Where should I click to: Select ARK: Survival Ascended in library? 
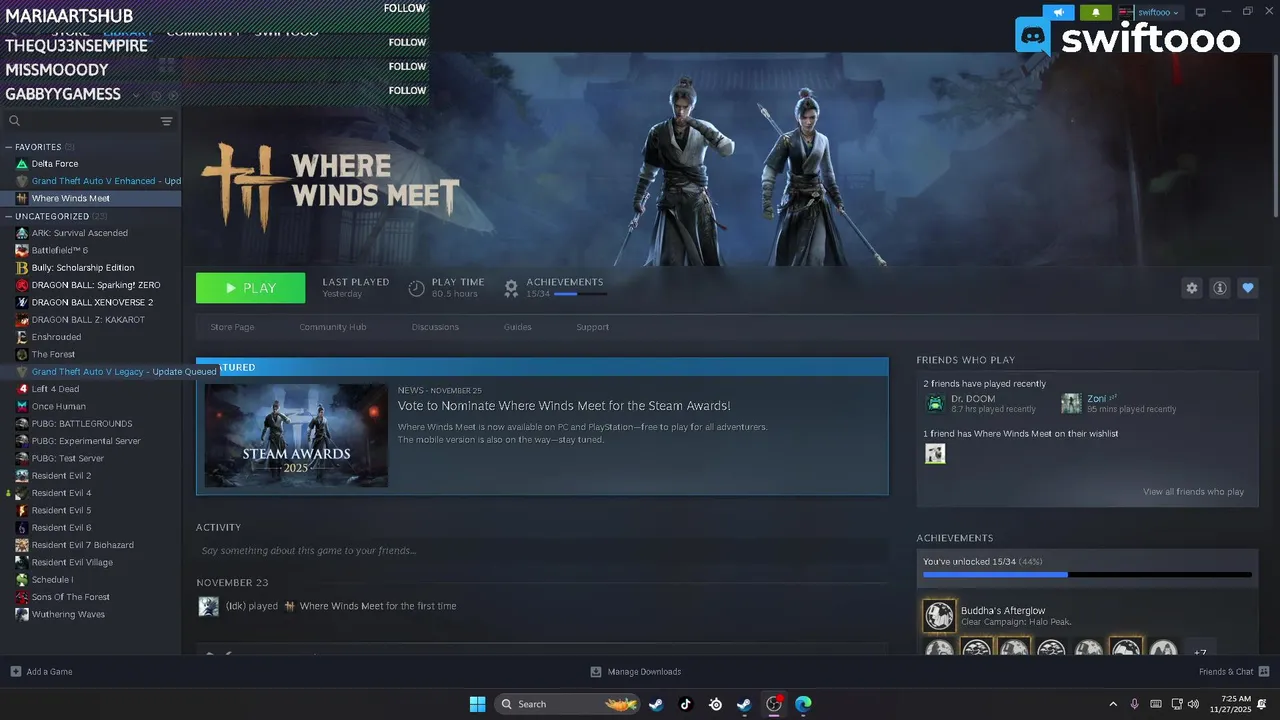click(x=80, y=233)
